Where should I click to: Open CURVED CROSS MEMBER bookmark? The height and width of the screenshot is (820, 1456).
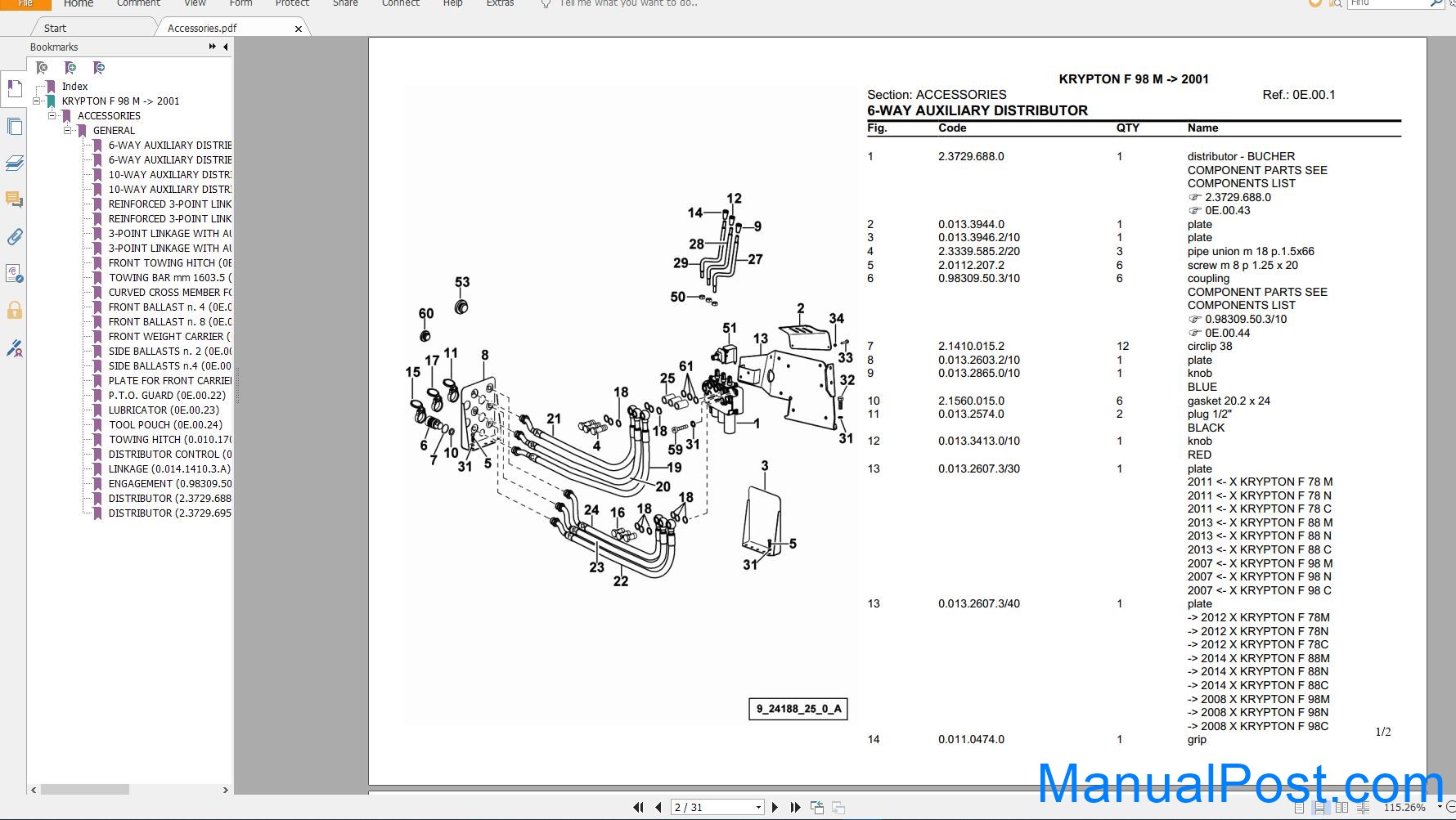(170, 293)
